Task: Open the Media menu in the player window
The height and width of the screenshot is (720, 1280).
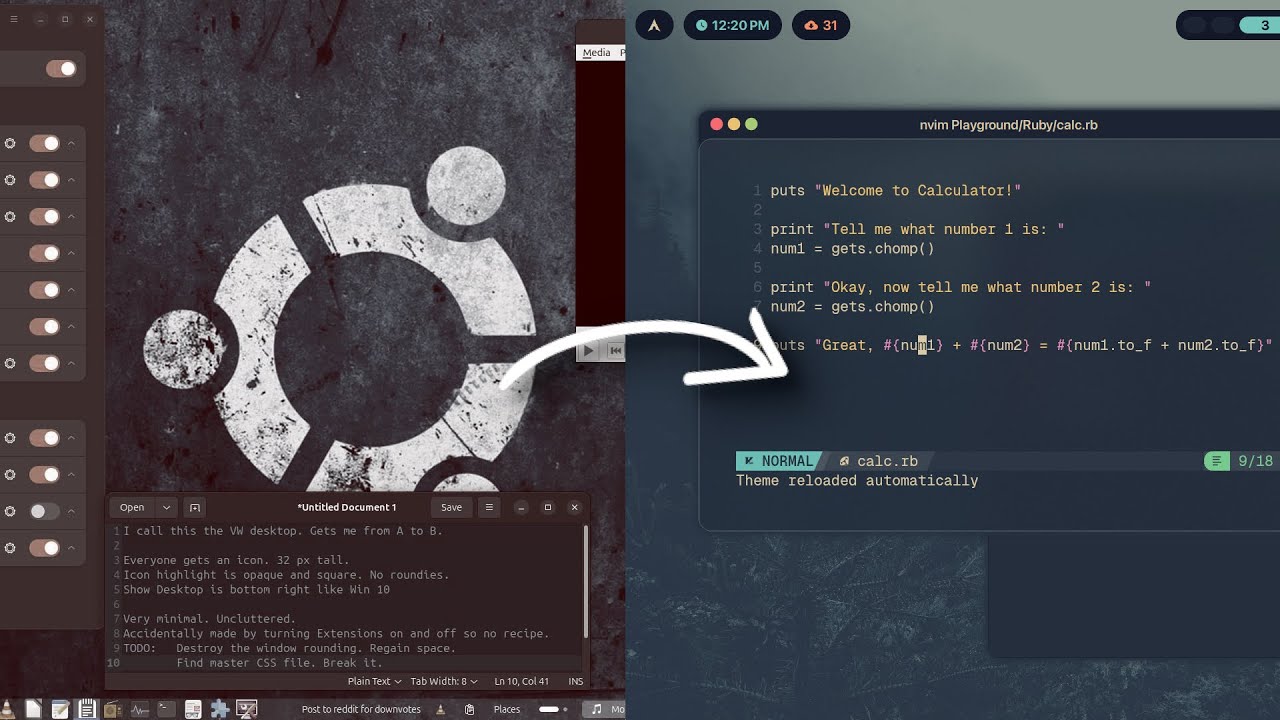Action: point(596,52)
